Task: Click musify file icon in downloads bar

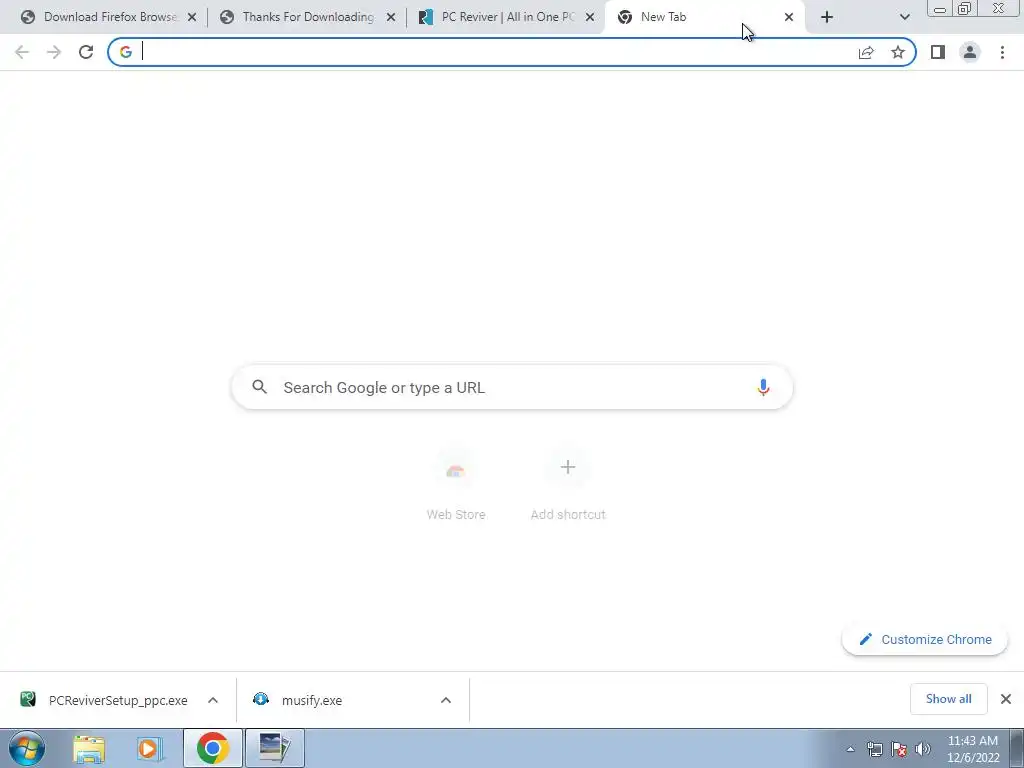Action: [x=261, y=699]
